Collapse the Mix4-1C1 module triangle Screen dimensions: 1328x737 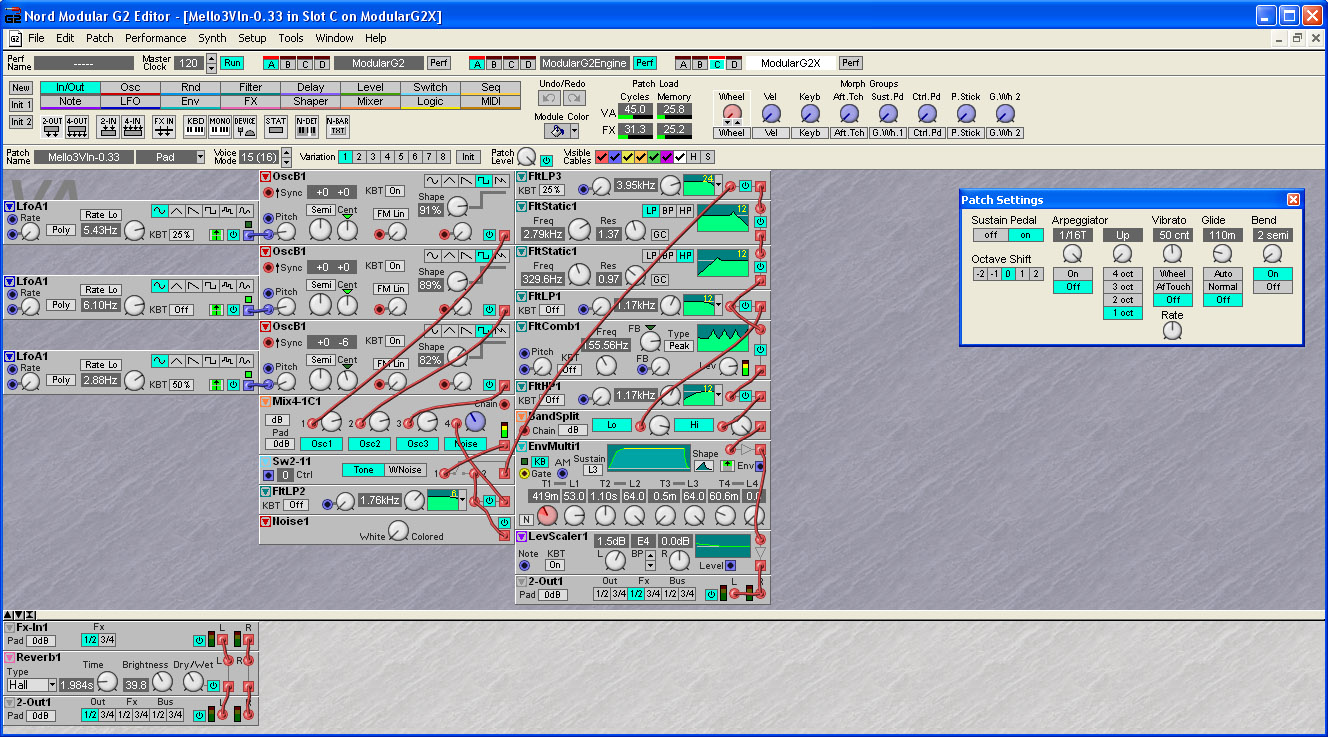tap(265, 402)
